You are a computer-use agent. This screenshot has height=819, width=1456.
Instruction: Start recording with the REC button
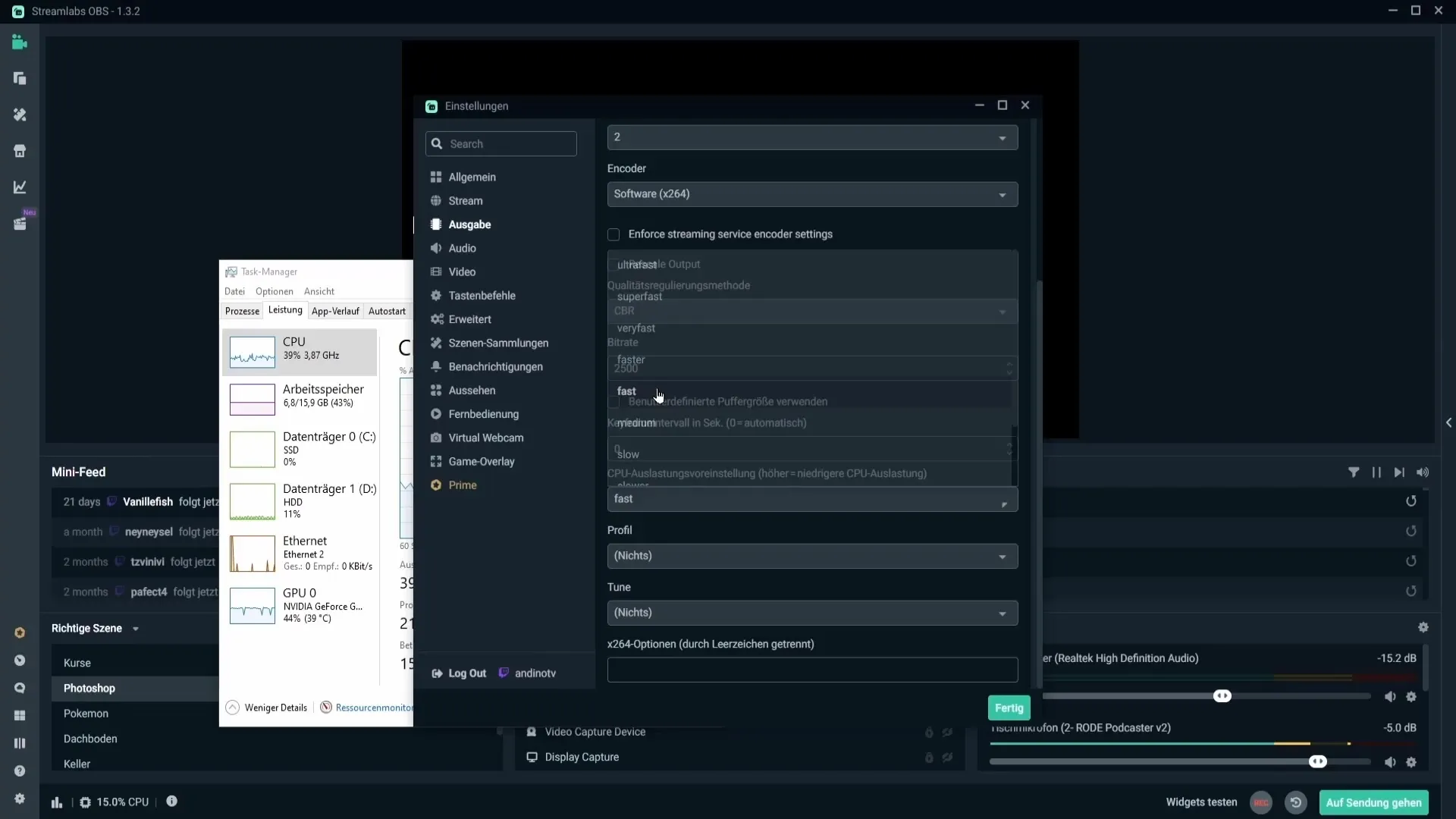[1261, 803]
